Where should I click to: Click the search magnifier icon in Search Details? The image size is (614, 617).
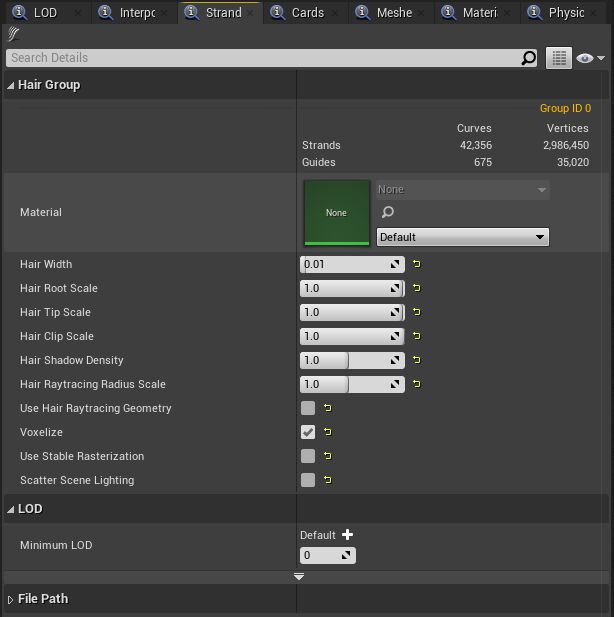(529, 58)
